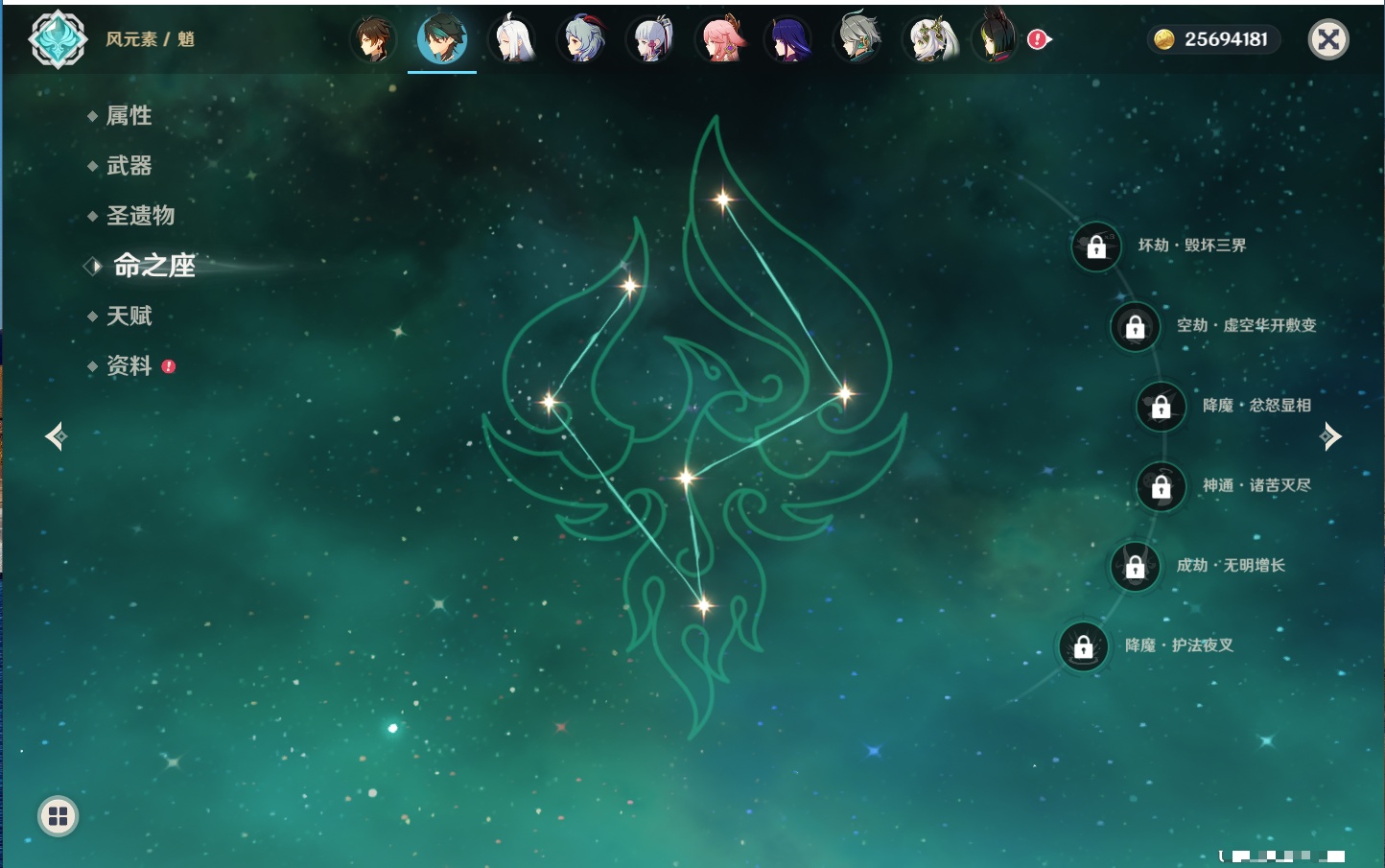Open the 属性 attributes tab

(129, 116)
